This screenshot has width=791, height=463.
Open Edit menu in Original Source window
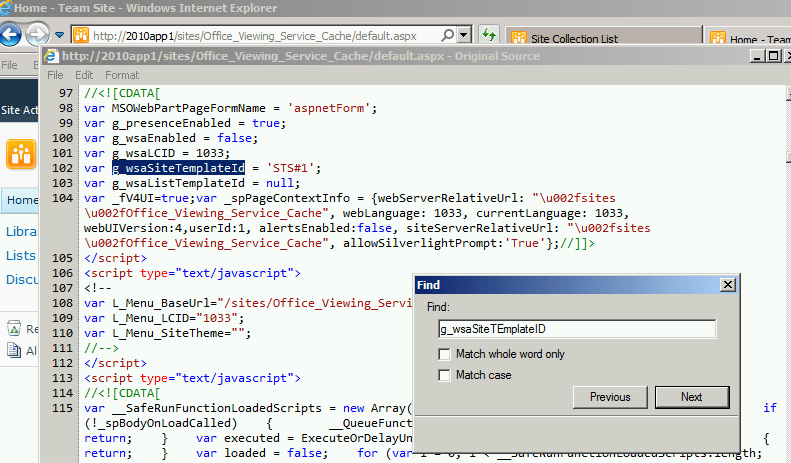pyautogui.click(x=84, y=75)
